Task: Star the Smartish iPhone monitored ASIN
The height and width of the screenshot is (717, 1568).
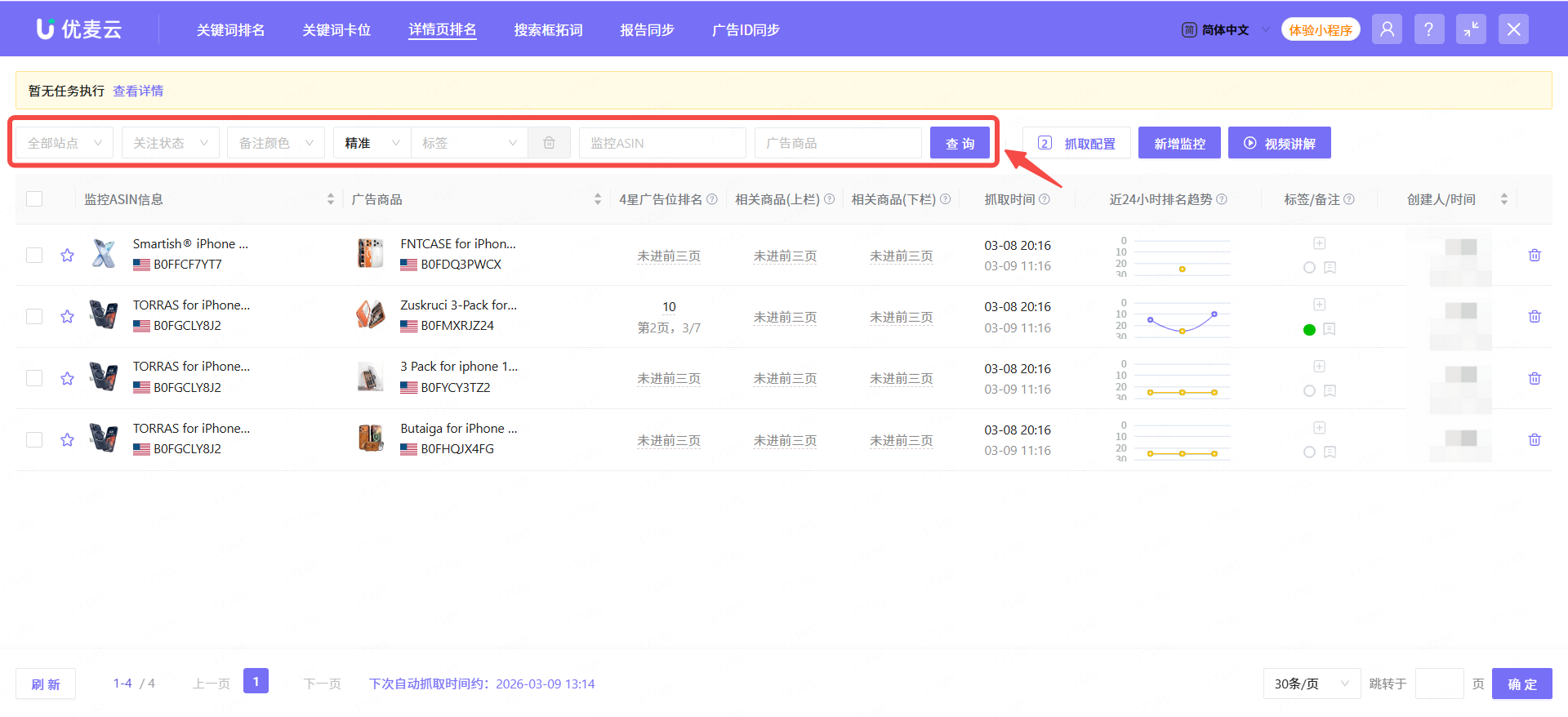Action: coord(67,256)
